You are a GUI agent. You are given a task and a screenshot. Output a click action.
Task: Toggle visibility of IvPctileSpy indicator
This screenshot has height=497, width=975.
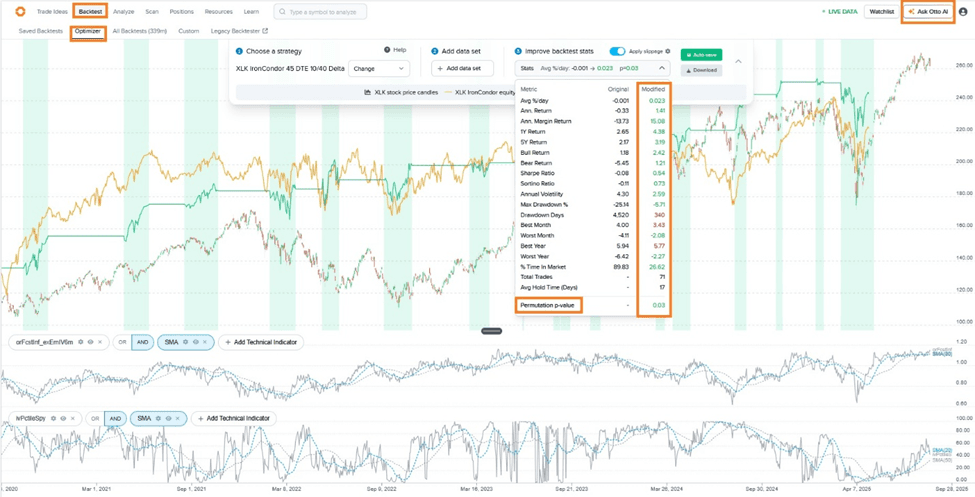pos(62,419)
